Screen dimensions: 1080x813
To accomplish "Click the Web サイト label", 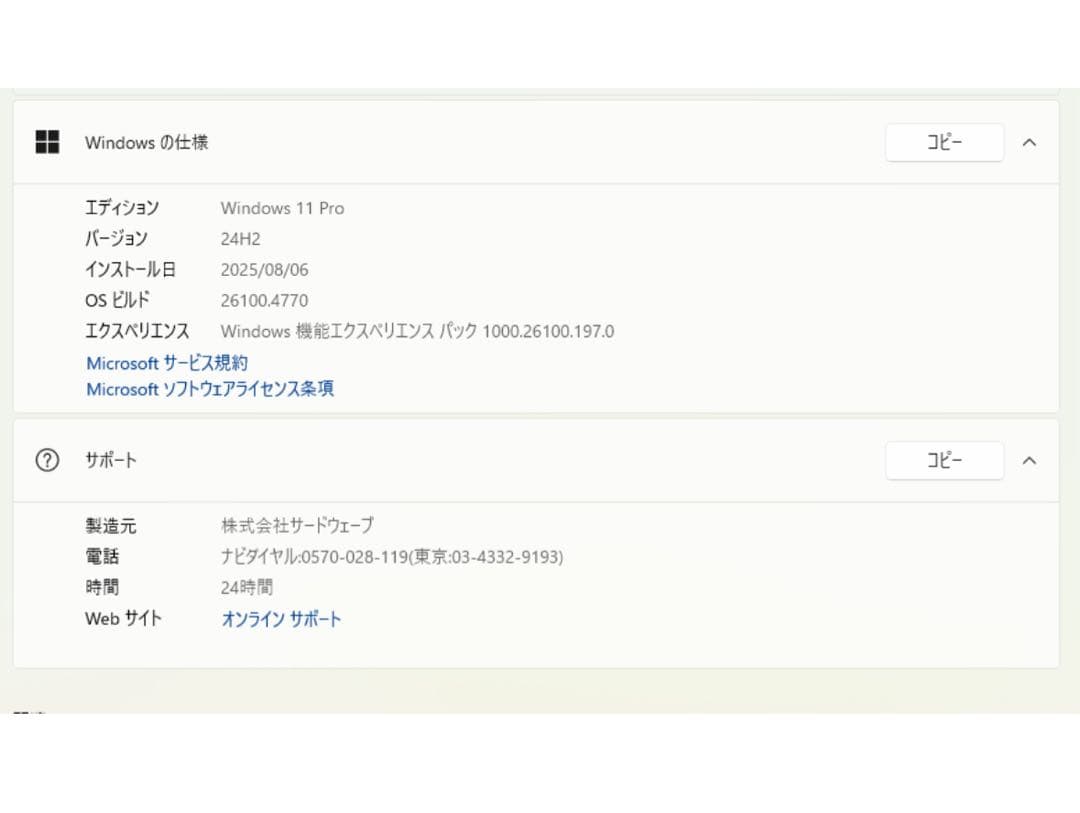I will [x=123, y=619].
